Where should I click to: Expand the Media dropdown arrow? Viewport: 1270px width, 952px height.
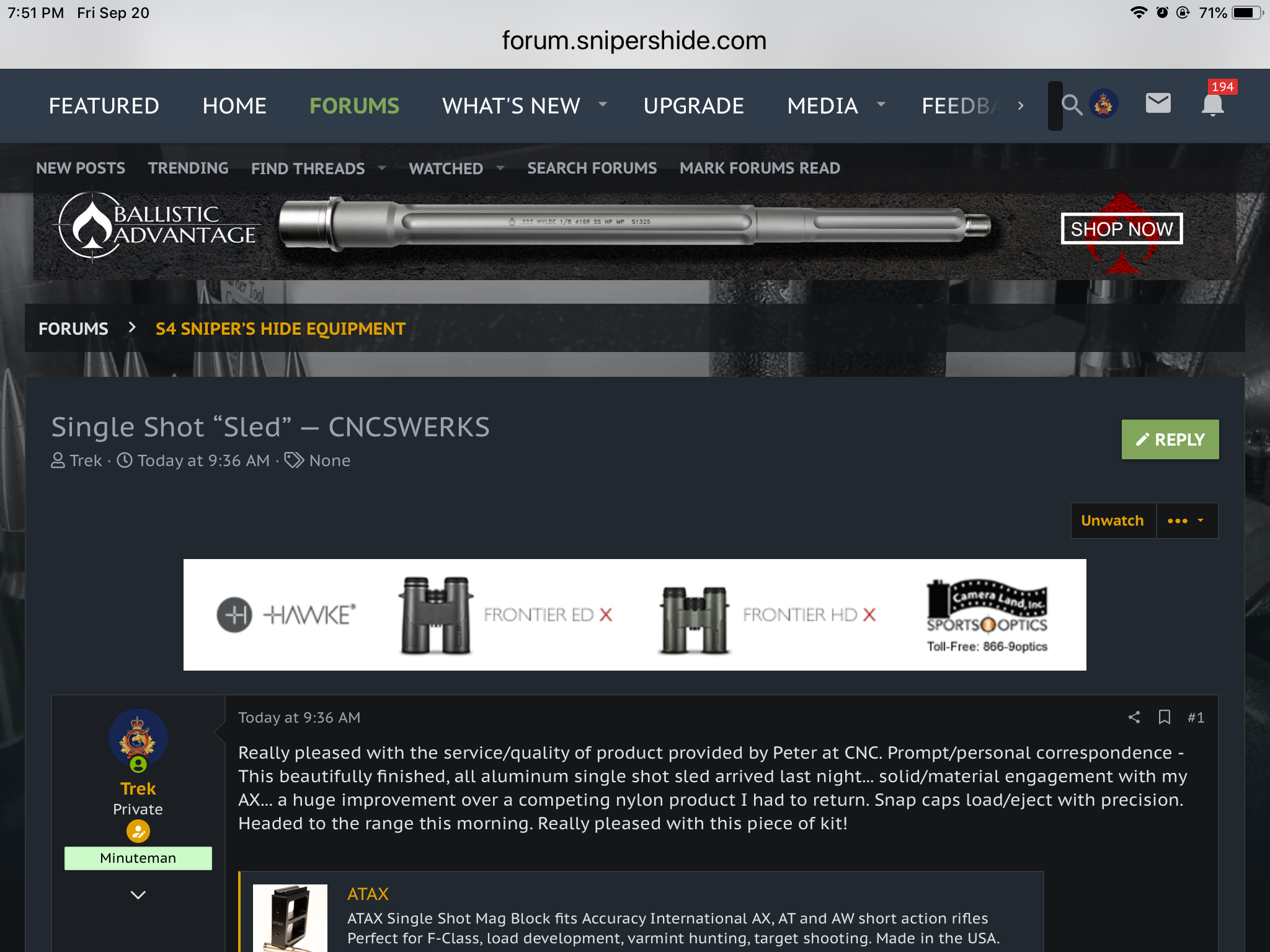coord(881,105)
